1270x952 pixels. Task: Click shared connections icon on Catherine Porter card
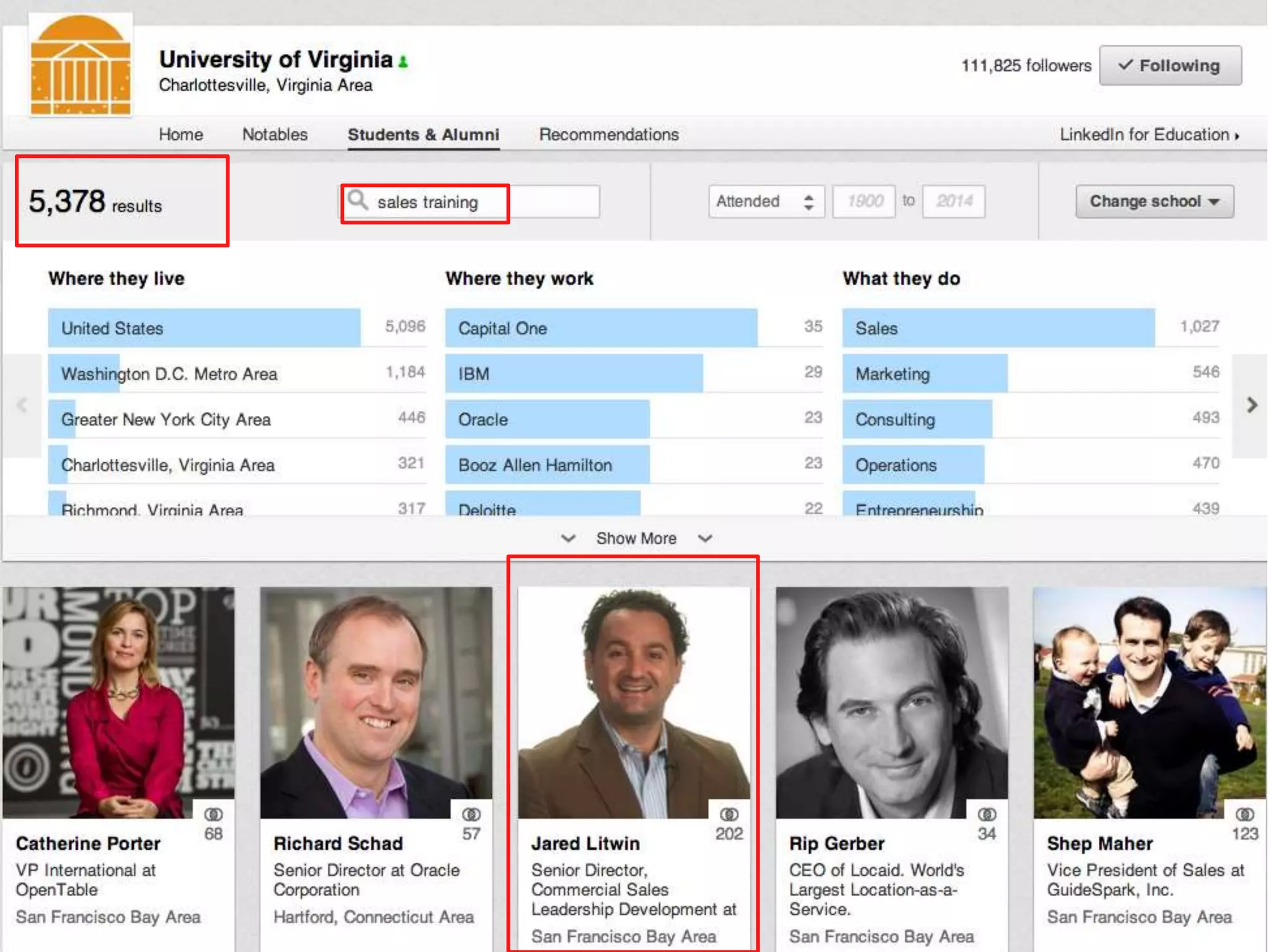213,814
